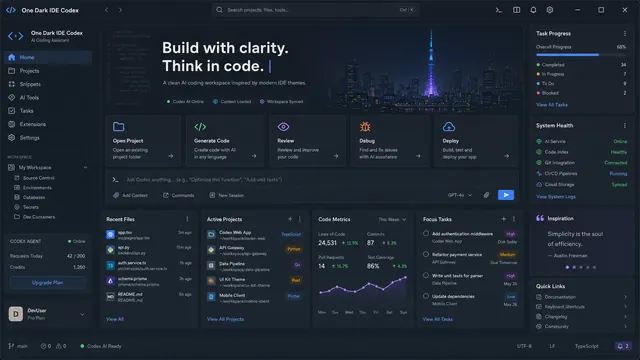The image size is (640, 360).
Task: Attach a file with the paperclip icon
Action: [486, 195]
